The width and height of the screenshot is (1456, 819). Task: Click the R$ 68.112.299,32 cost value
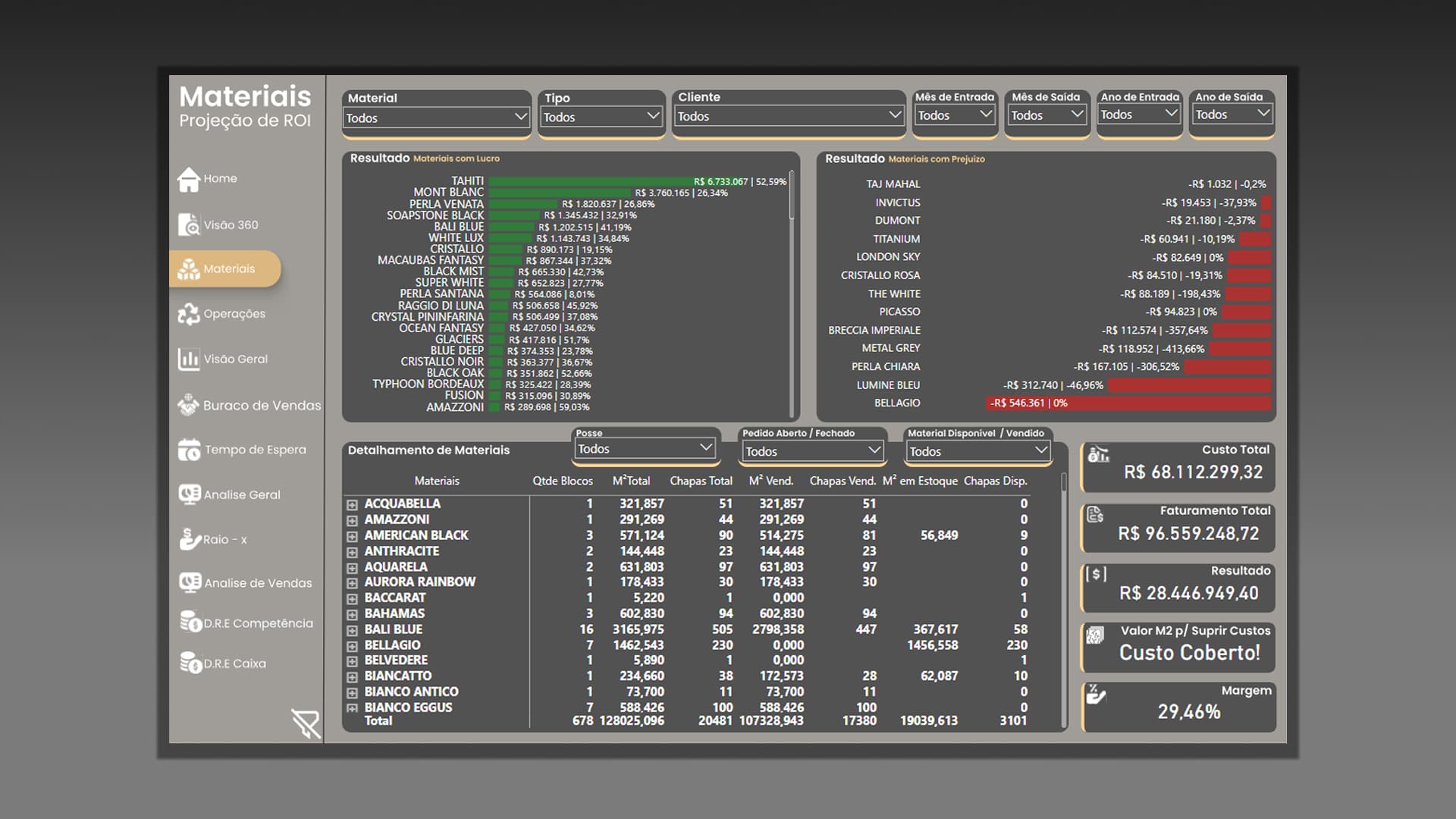click(x=1193, y=472)
